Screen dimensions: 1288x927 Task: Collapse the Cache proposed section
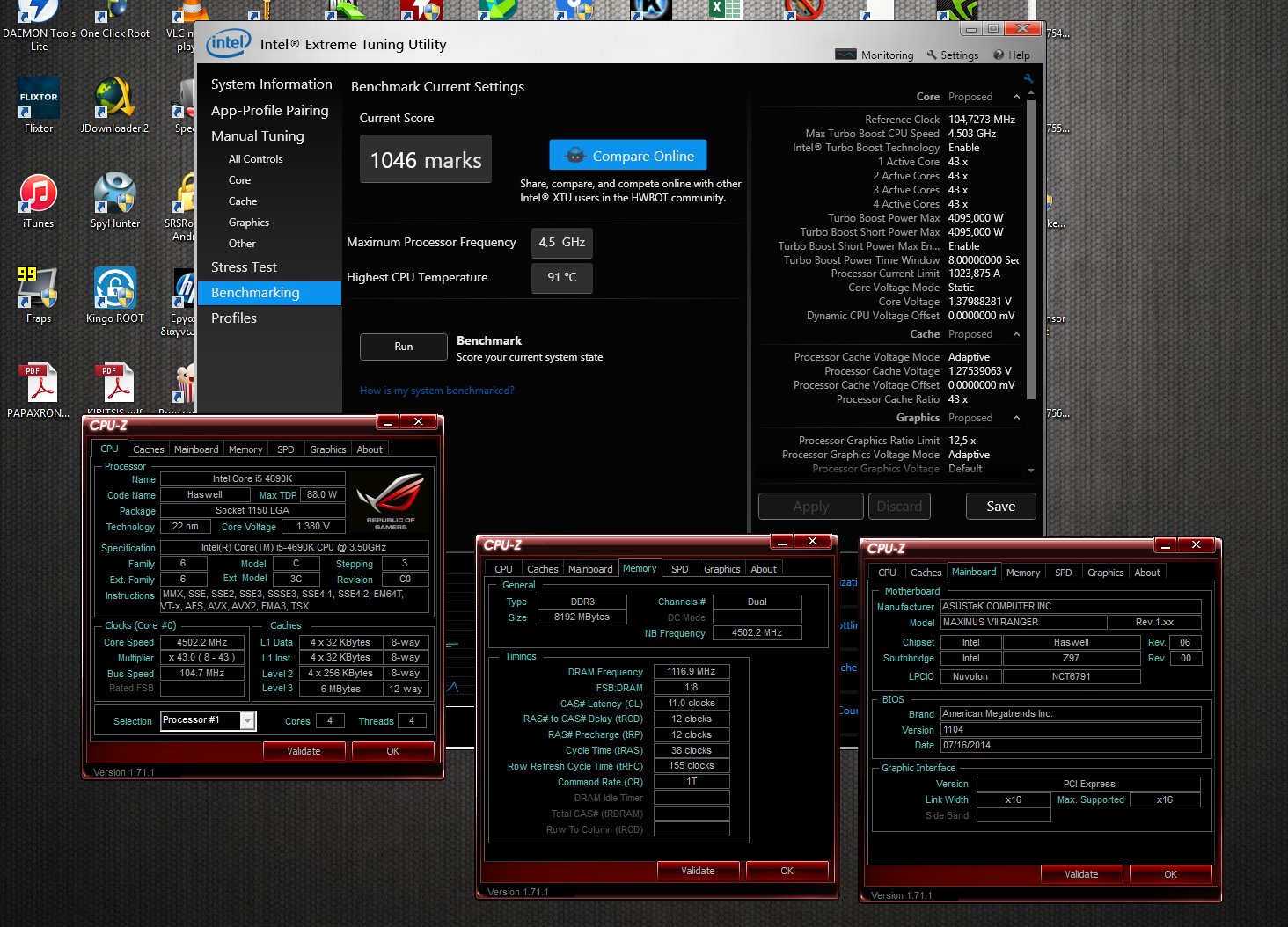tap(1016, 334)
